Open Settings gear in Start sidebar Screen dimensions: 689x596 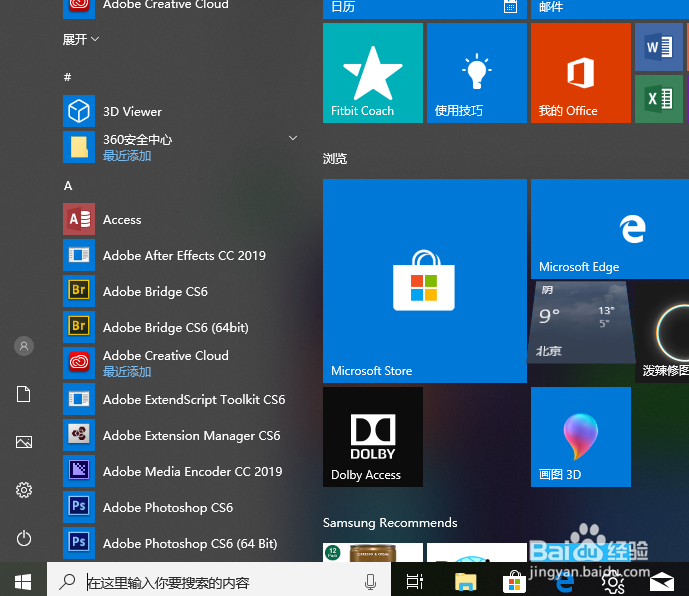[x=24, y=490]
